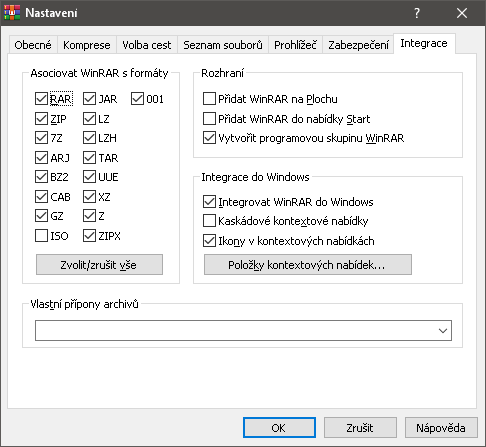Toggle Integrovat WinRAR do Windows
The height and width of the screenshot is (447, 486).
click(209, 202)
